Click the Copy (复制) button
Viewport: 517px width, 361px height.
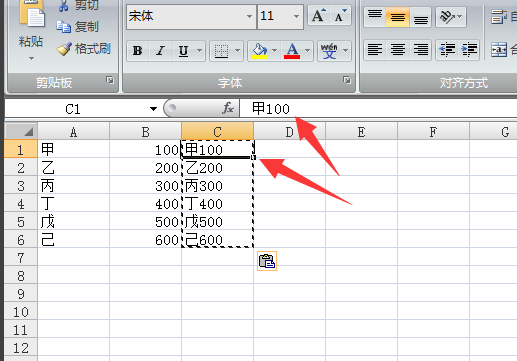tap(78, 27)
